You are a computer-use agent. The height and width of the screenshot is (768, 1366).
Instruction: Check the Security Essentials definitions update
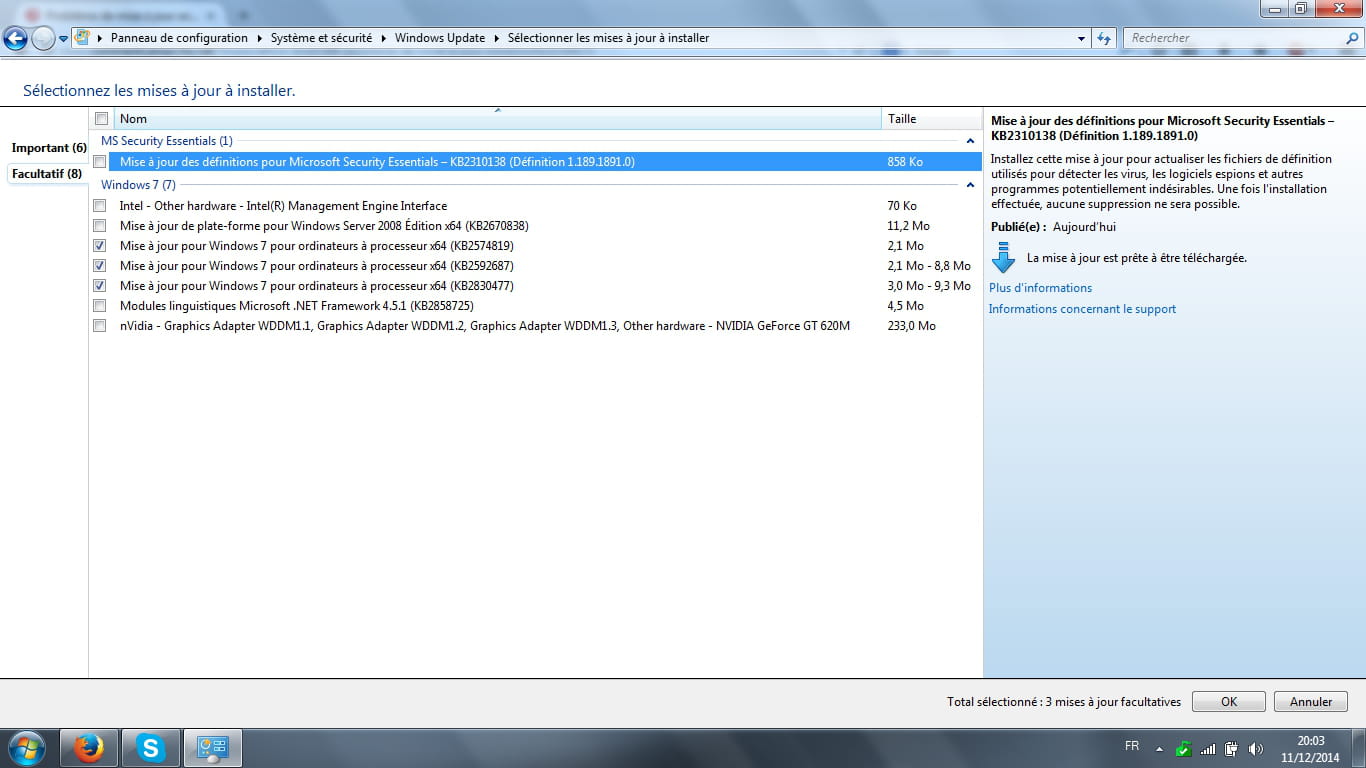[99, 161]
